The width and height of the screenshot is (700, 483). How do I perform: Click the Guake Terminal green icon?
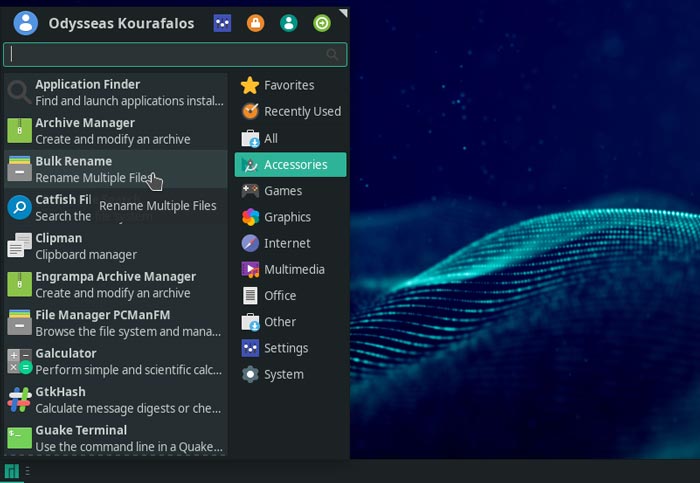coord(20,438)
